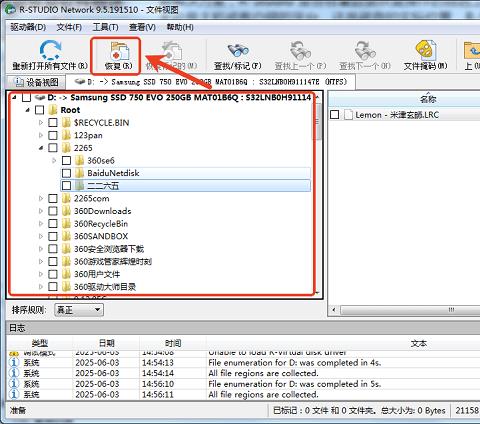Click the Find Previous (查找上一个) icon
Screen dimensions: 480x424
tap(300, 51)
